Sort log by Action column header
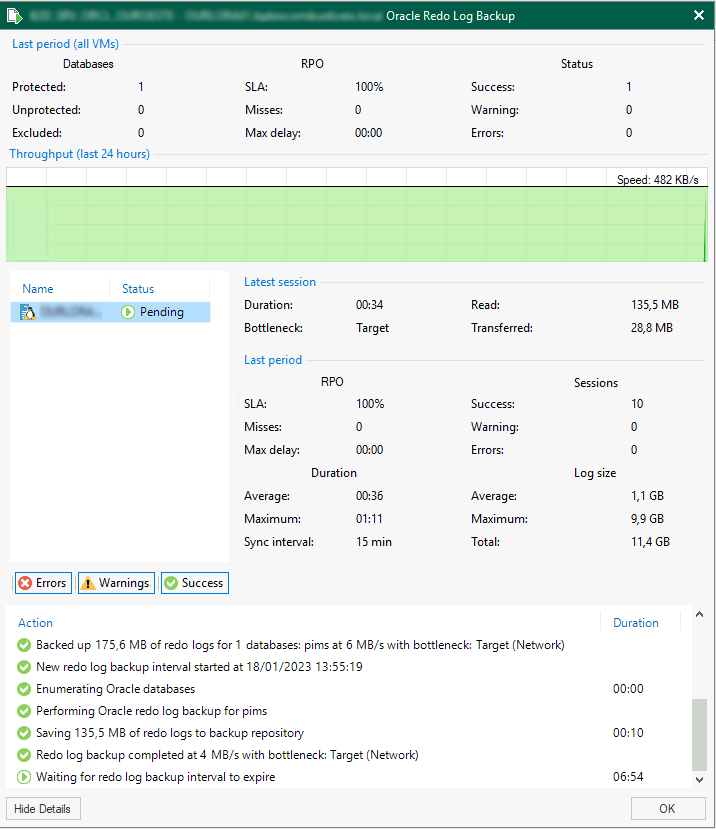Viewport: 716px width, 829px height. (x=35, y=623)
